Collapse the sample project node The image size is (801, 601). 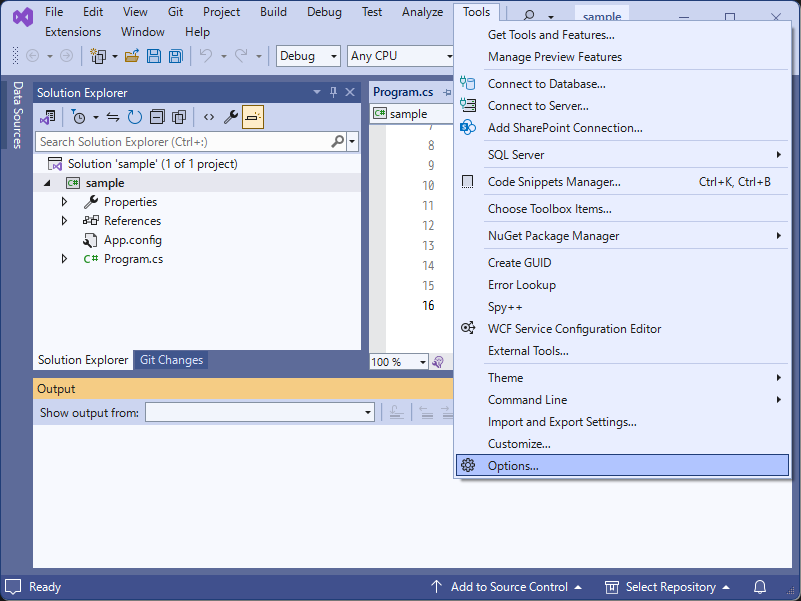click(48, 183)
